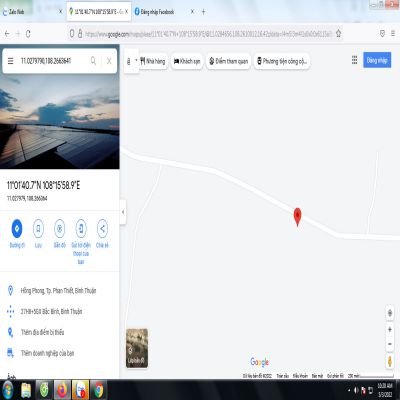
Task: Switch to the Facebook login tab
Action: 158,12
